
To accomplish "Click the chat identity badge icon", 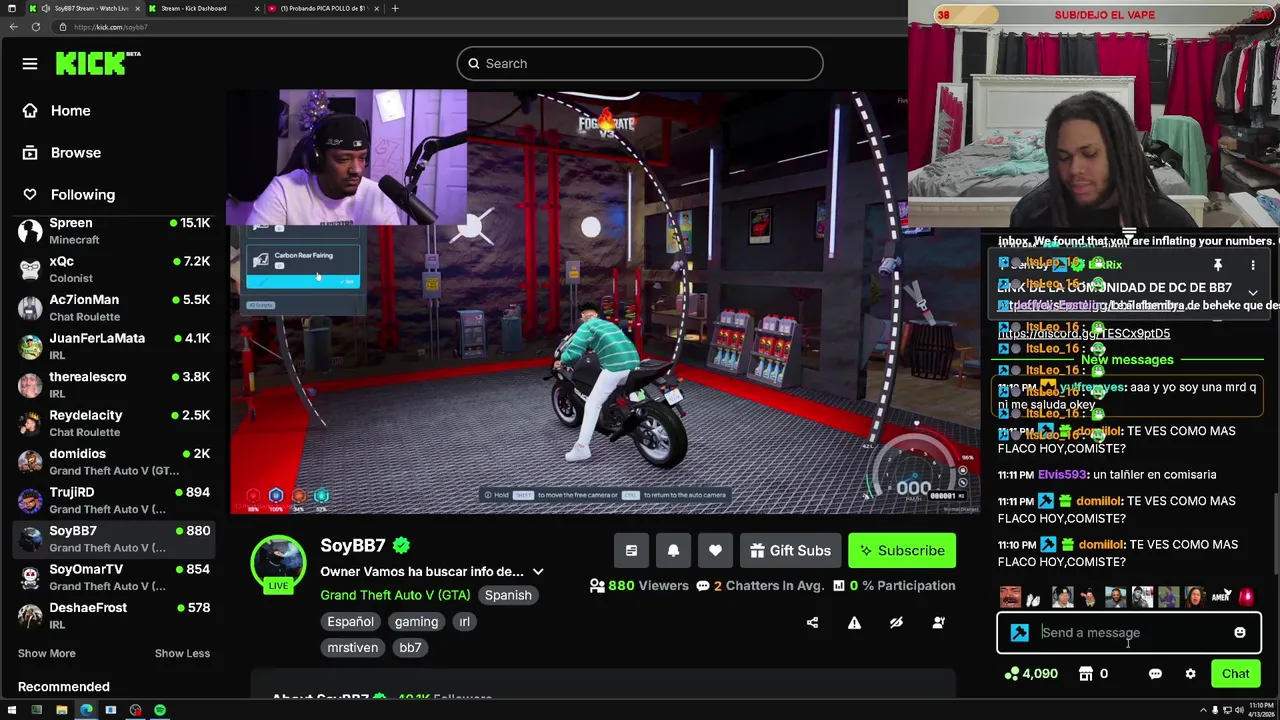I will tap(1019, 633).
